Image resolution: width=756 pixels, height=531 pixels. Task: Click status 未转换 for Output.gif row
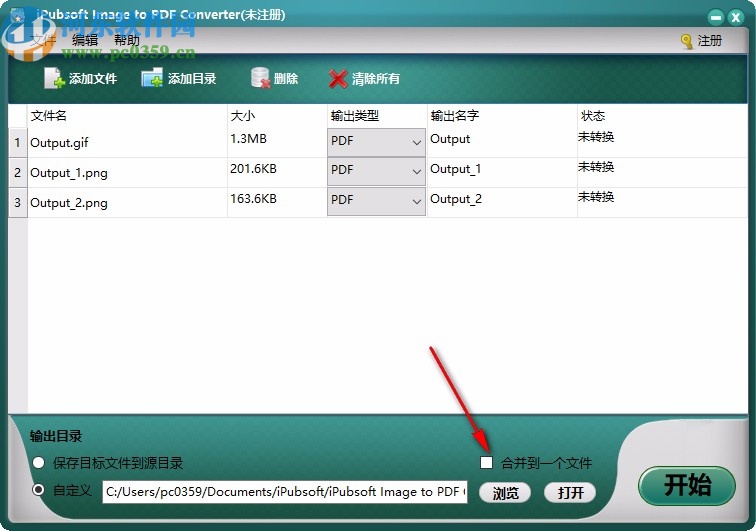point(596,137)
